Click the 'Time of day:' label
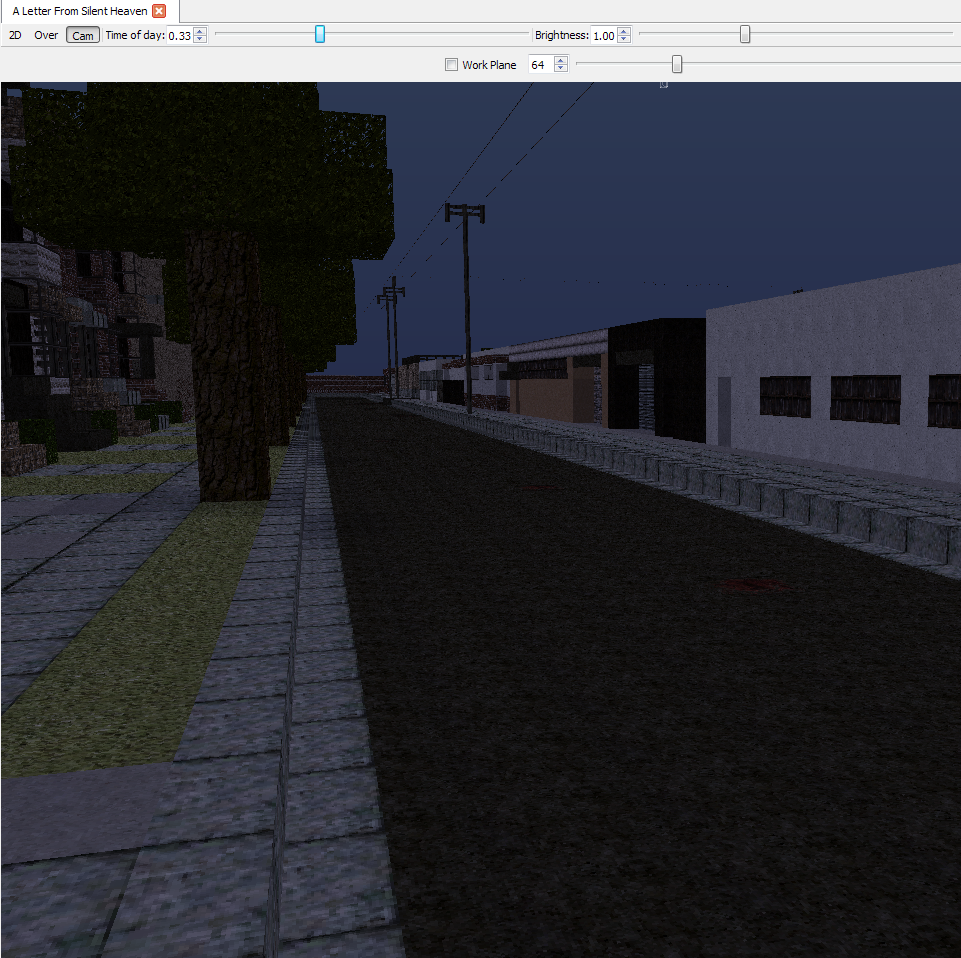Image resolution: width=961 pixels, height=958 pixels. [135, 35]
